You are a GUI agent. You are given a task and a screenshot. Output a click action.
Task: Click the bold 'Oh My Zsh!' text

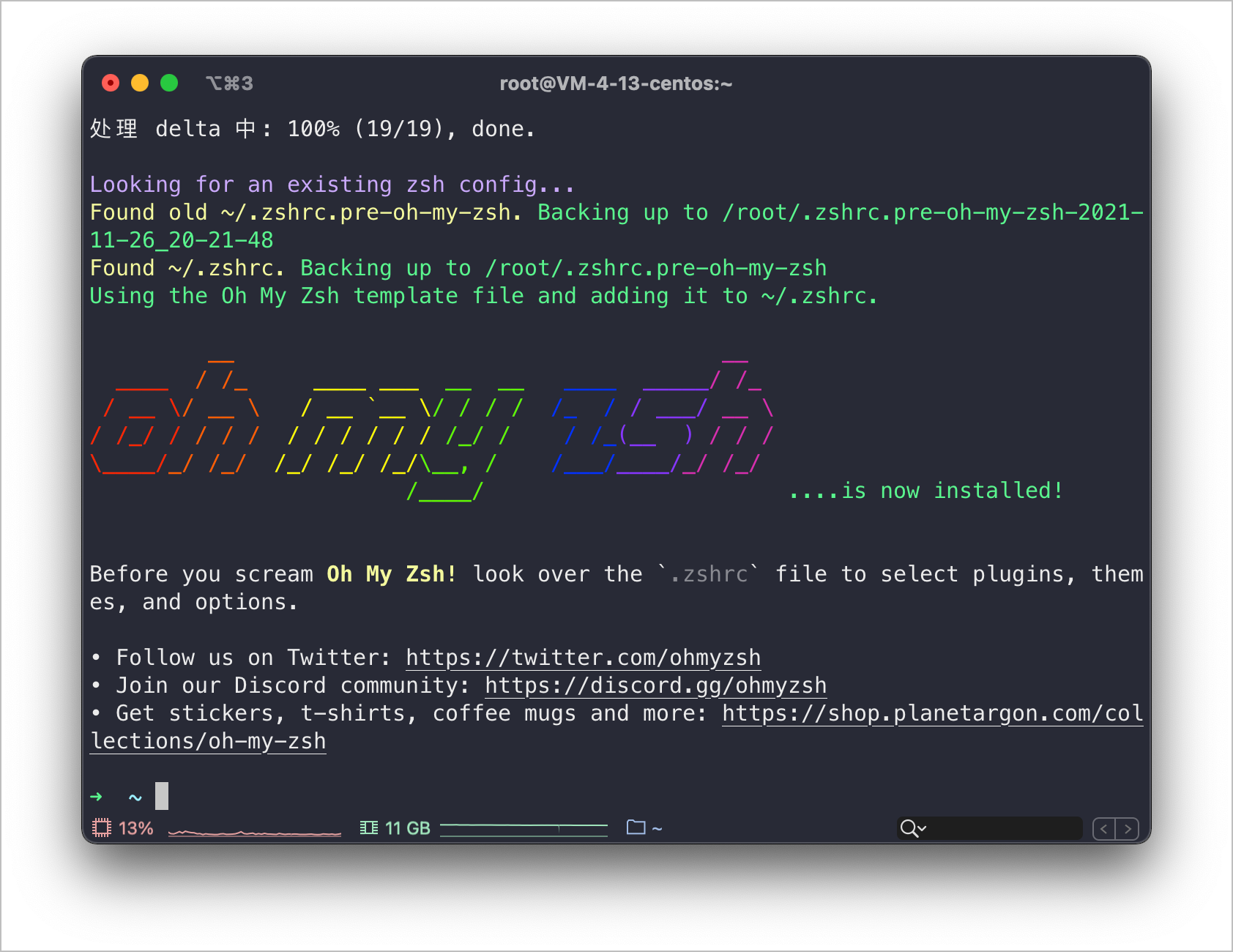coord(392,574)
